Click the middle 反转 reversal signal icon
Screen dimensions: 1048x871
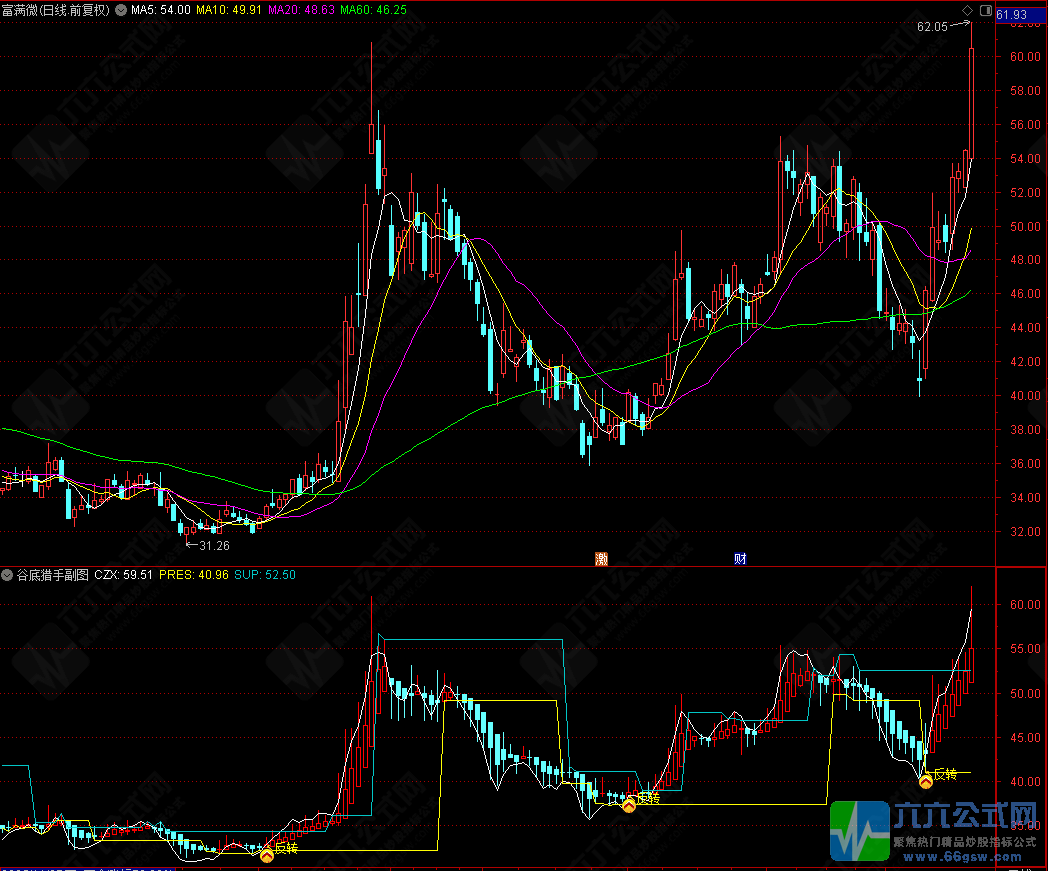click(629, 805)
